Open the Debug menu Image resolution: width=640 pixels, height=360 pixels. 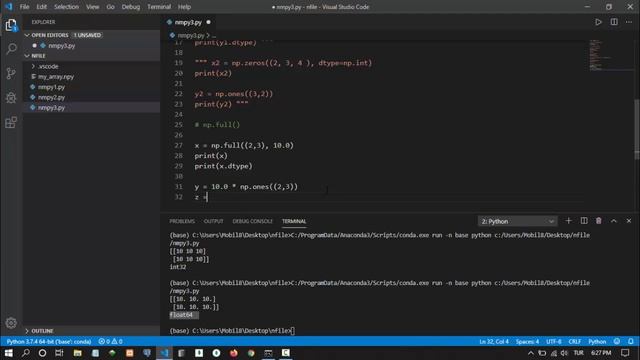(131, 7)
